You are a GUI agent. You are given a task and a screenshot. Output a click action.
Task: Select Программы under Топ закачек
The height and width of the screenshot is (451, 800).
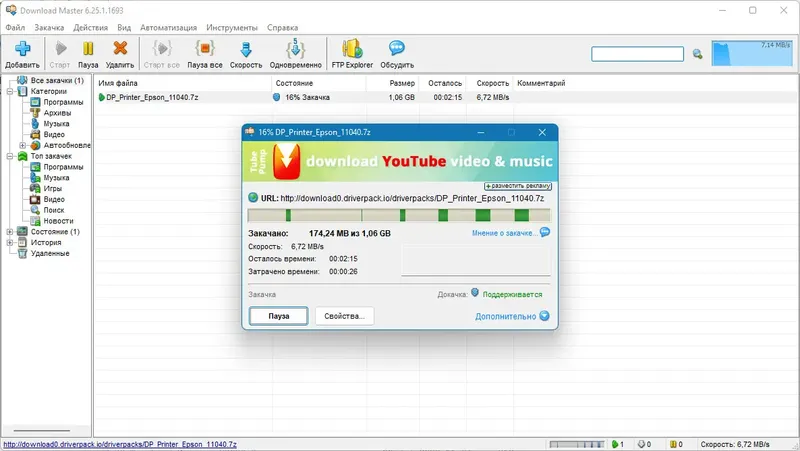tap(63, 167)
